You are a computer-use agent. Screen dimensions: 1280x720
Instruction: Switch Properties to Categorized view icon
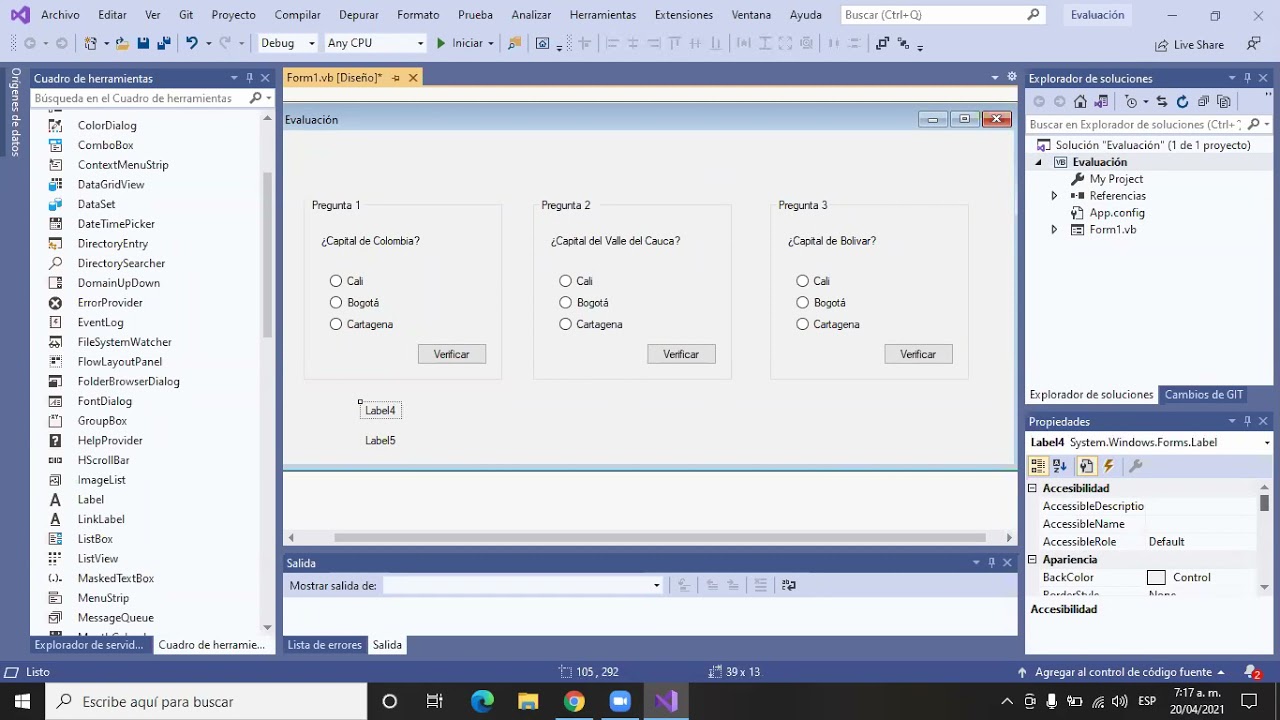pyautogui.click(x=1038, y=466)
